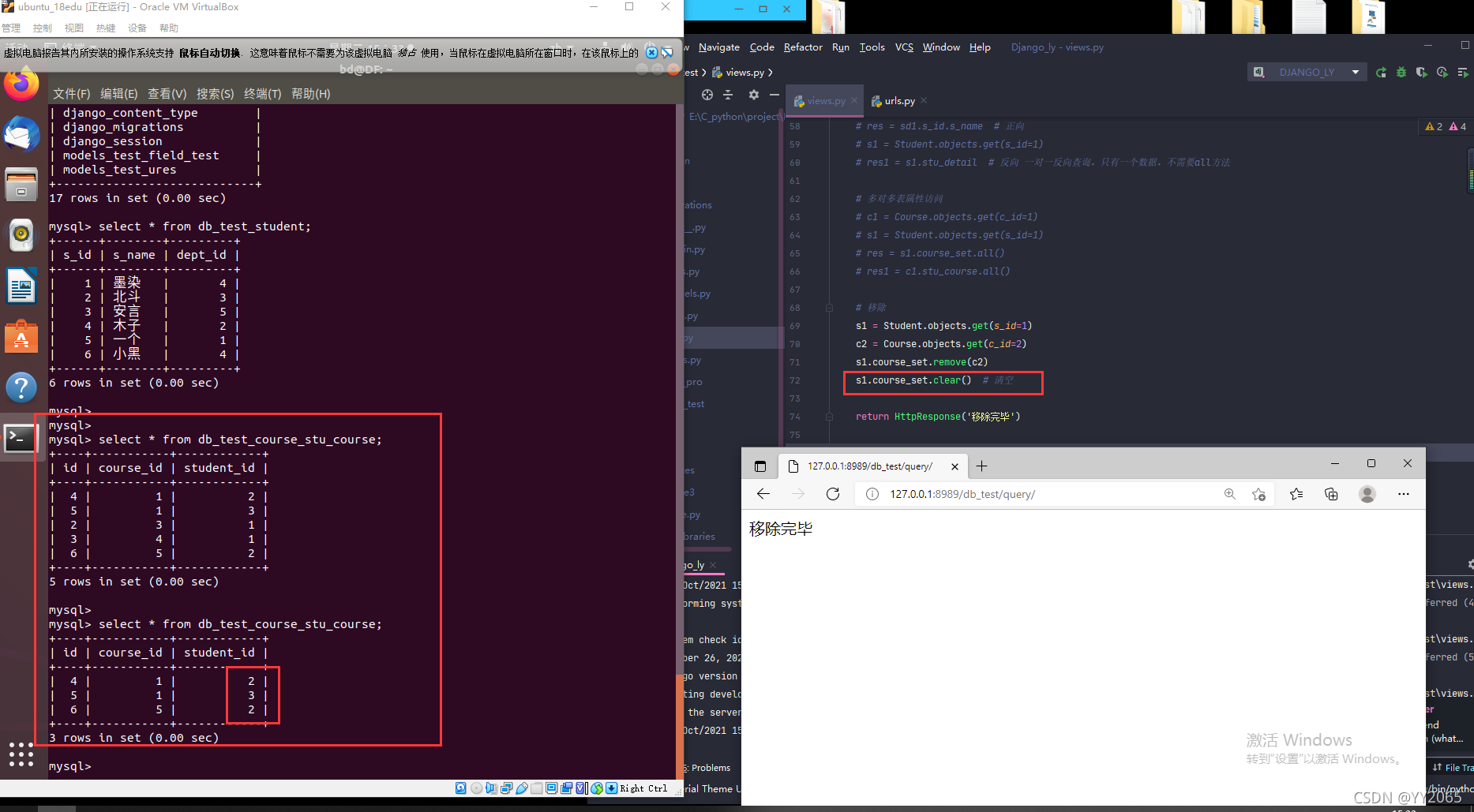Open Thunderbird mail in the Ubuntu dock
This screenshot has width=1474, height=812.
coord(21,134)
